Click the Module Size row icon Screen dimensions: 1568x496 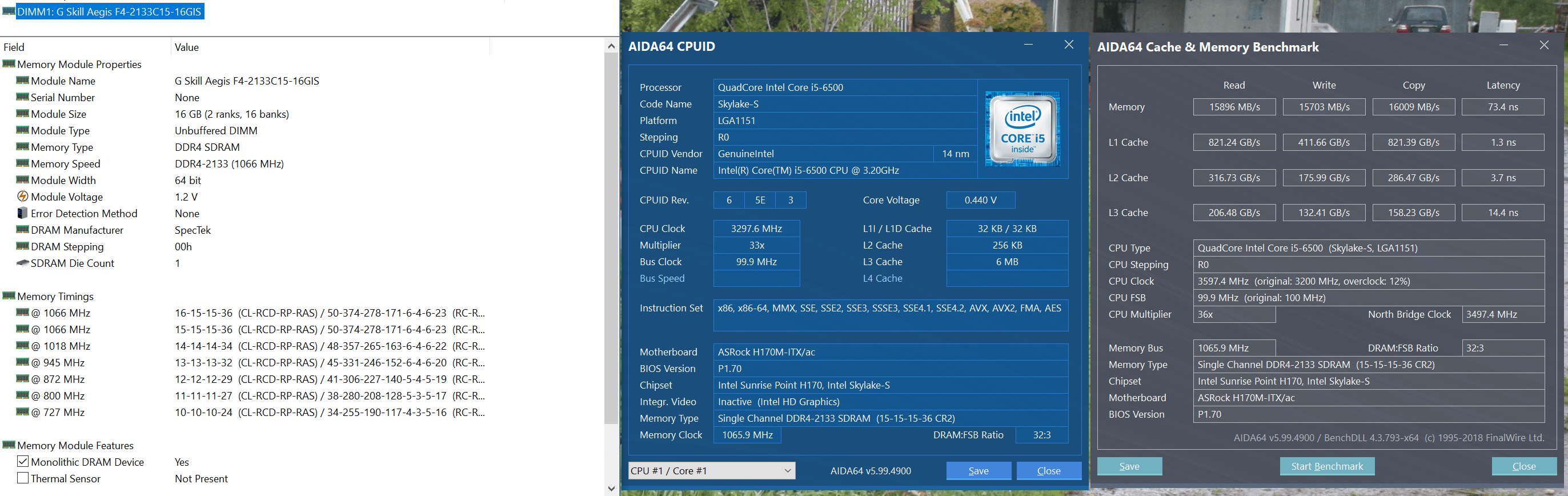pyautogui.click(x=22, y=113)
